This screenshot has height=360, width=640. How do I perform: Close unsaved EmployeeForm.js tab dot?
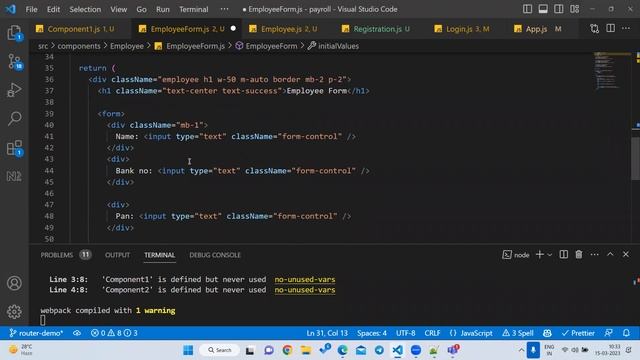(x=233, y=29)
